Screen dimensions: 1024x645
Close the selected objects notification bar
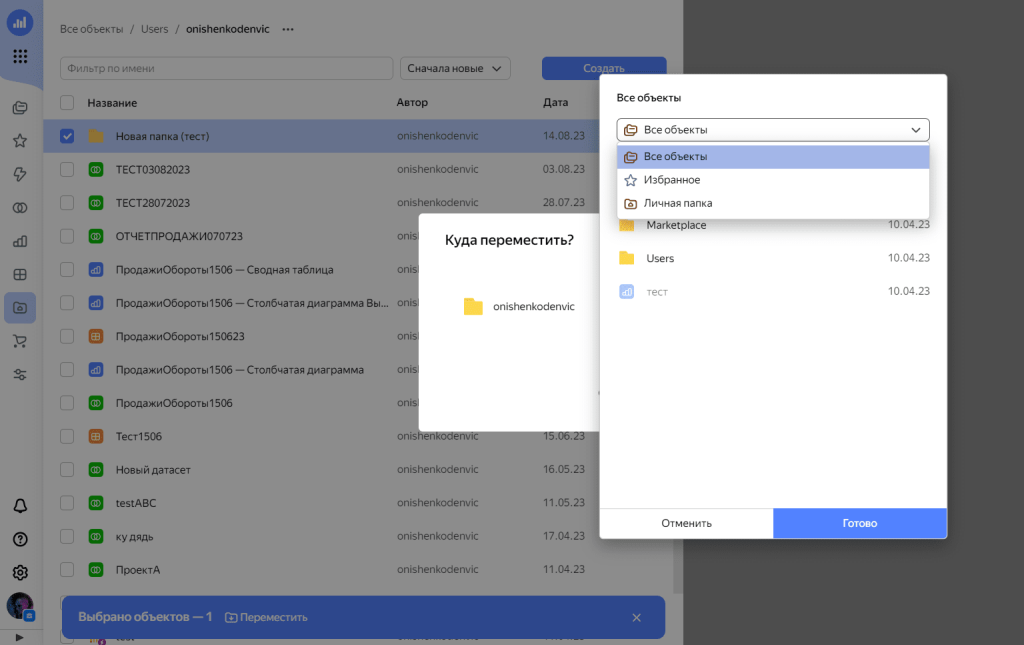636,618
